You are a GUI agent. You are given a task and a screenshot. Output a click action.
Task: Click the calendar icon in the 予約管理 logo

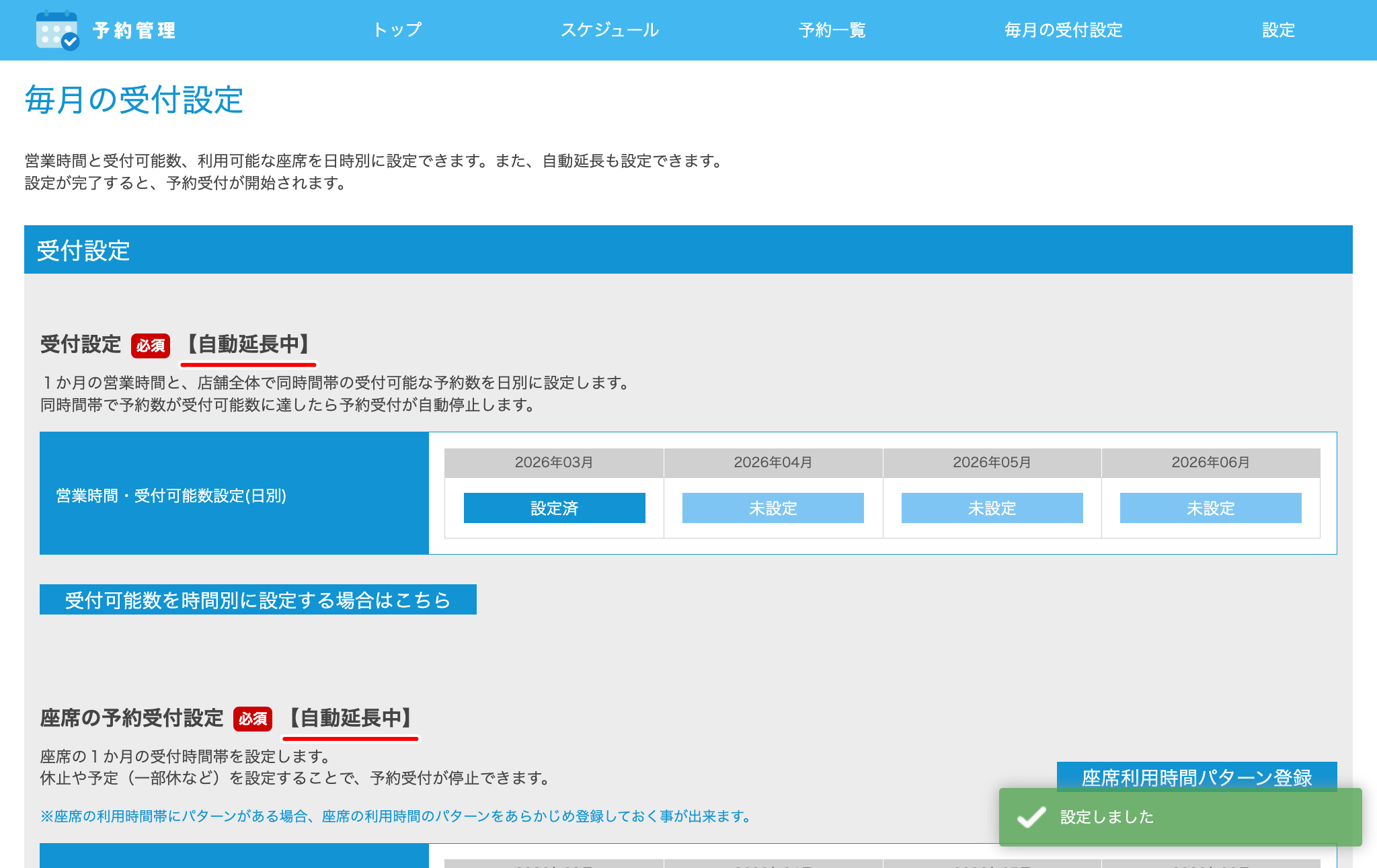(x=57, y=30)
